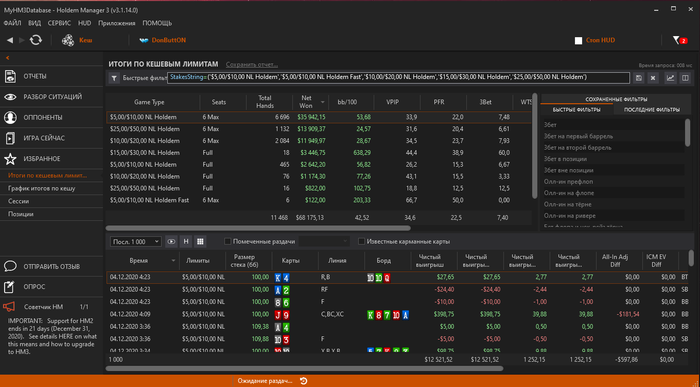This screenshot has height=387, width=700.
Task: Select hand with J 9 cards row
Action: point(397,314)
